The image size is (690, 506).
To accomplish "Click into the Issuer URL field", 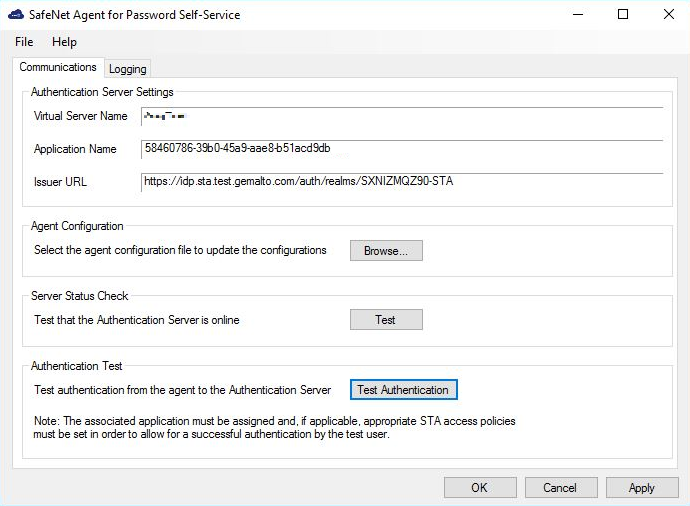I will [402, 182].
